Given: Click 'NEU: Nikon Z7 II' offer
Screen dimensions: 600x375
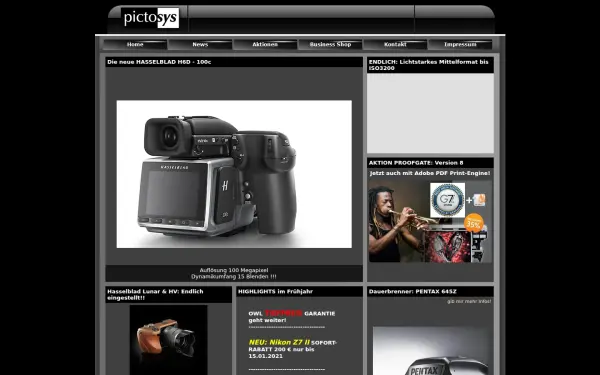Looking at the screenshot, I should [x=279, y=342].
